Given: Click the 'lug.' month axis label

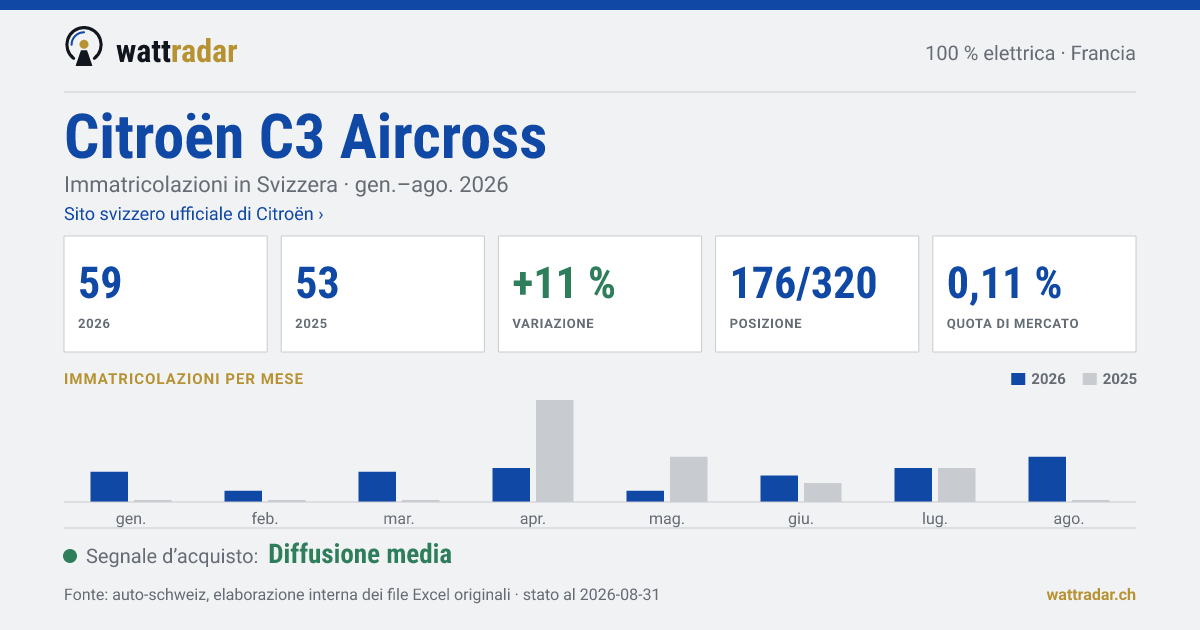Looking at the screenshot, I should [935, 519].
